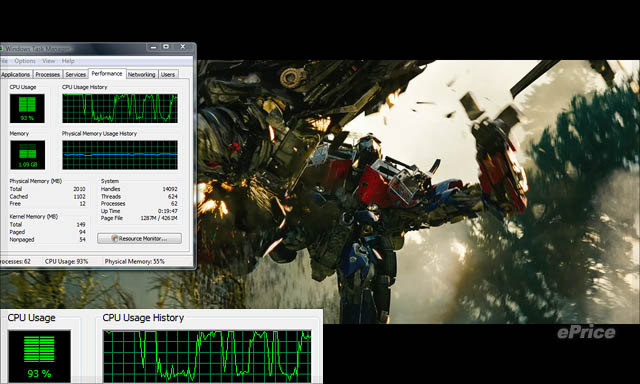This screenshot has width=640, height=384.
Task: Close the Windows Task Manager window
Action: tap(182, 47)
